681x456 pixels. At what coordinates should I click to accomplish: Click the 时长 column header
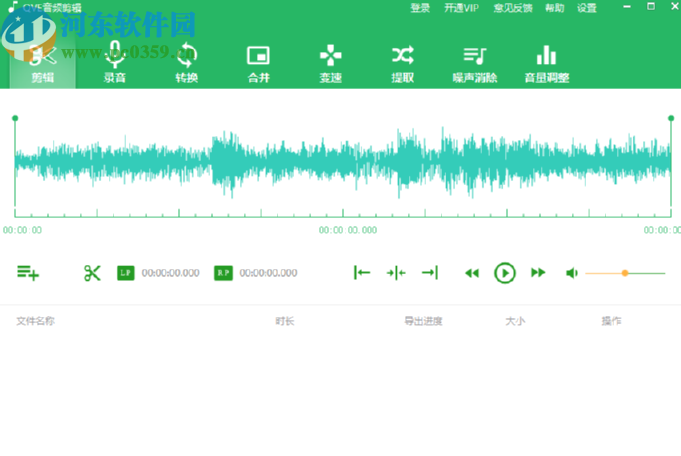click(x=285, y=321)
